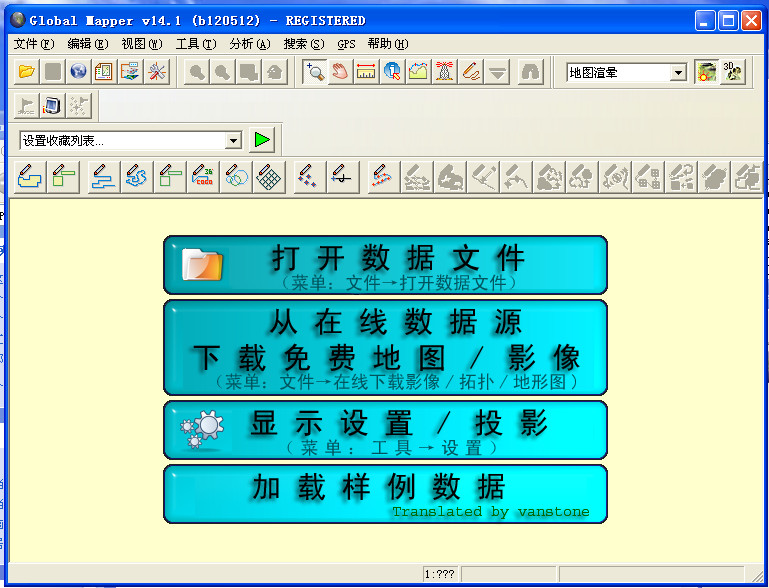Select the View Shed tower tool
This screenshot has height=588, width=769.
click(444, 72)
